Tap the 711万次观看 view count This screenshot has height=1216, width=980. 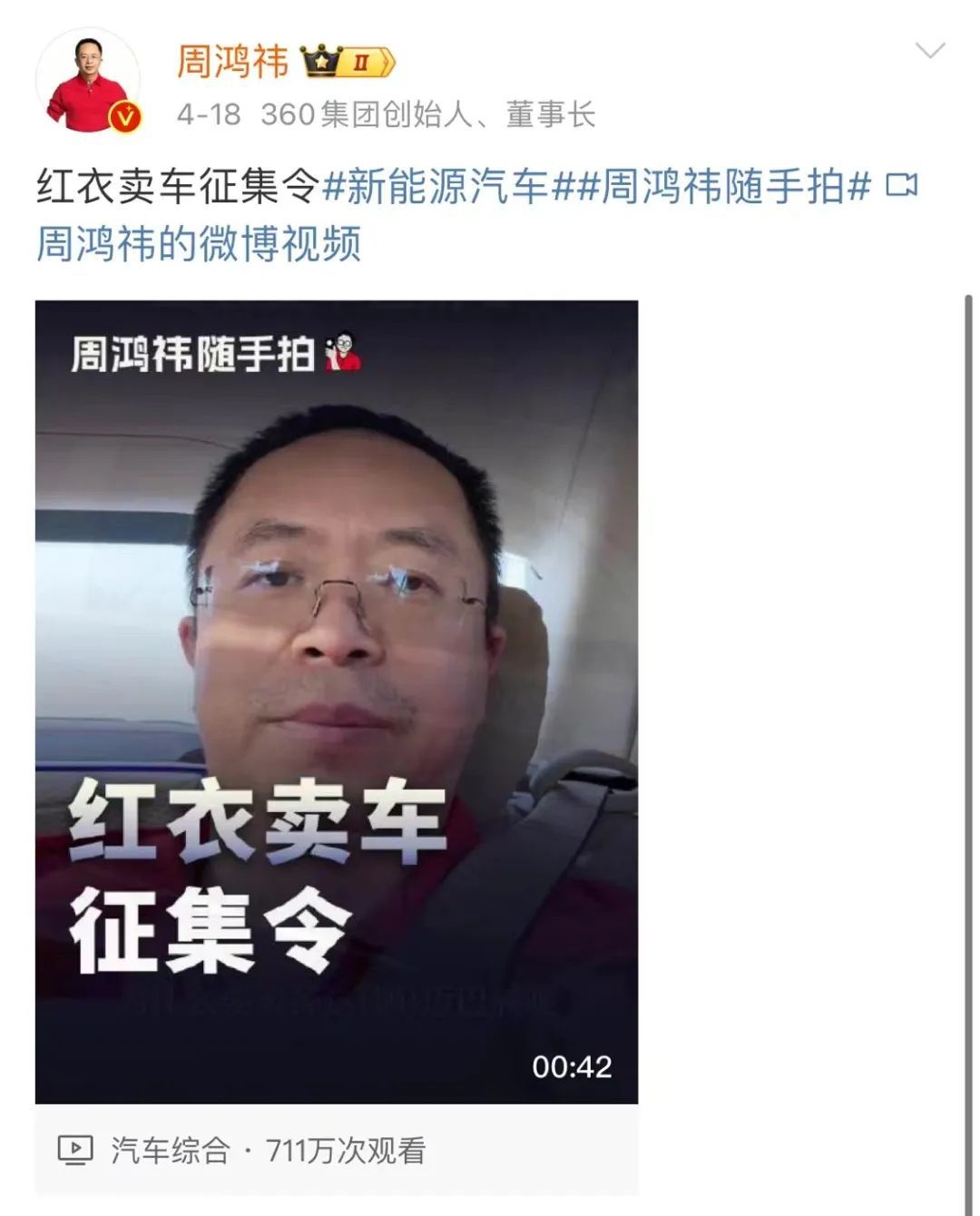tap(346, 1151)
